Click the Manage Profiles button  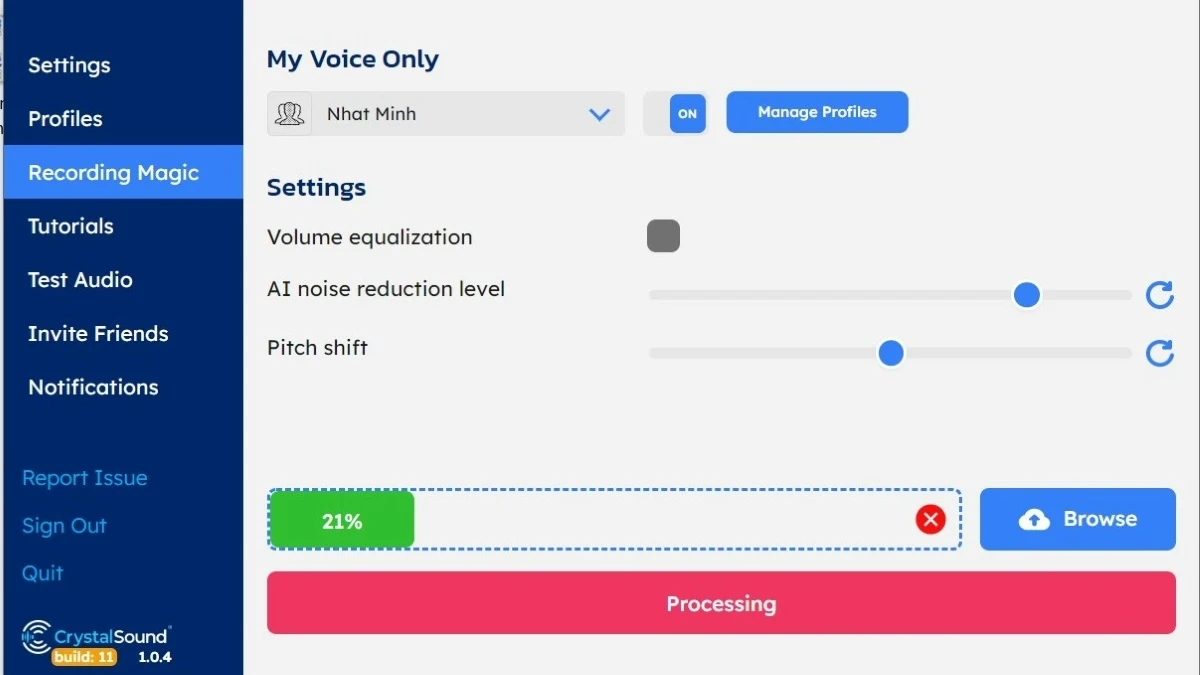[x=817, y=112]
